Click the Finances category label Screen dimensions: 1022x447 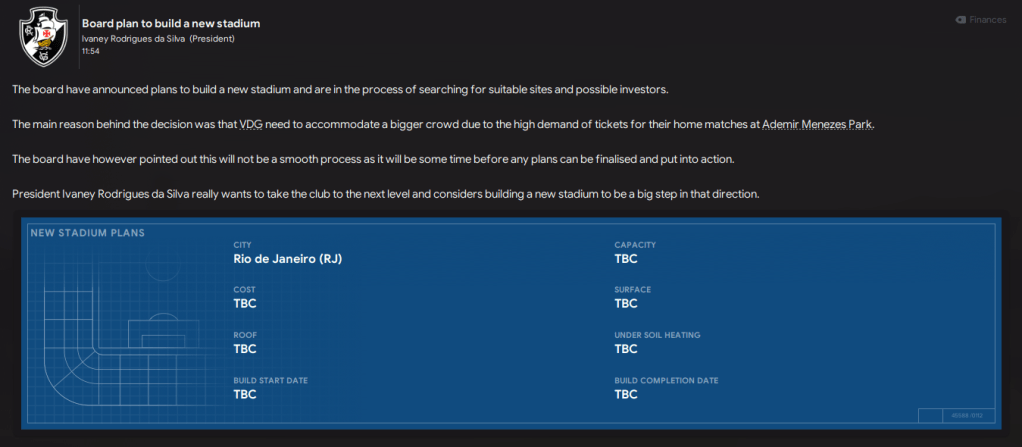click(x=988, y=19)
